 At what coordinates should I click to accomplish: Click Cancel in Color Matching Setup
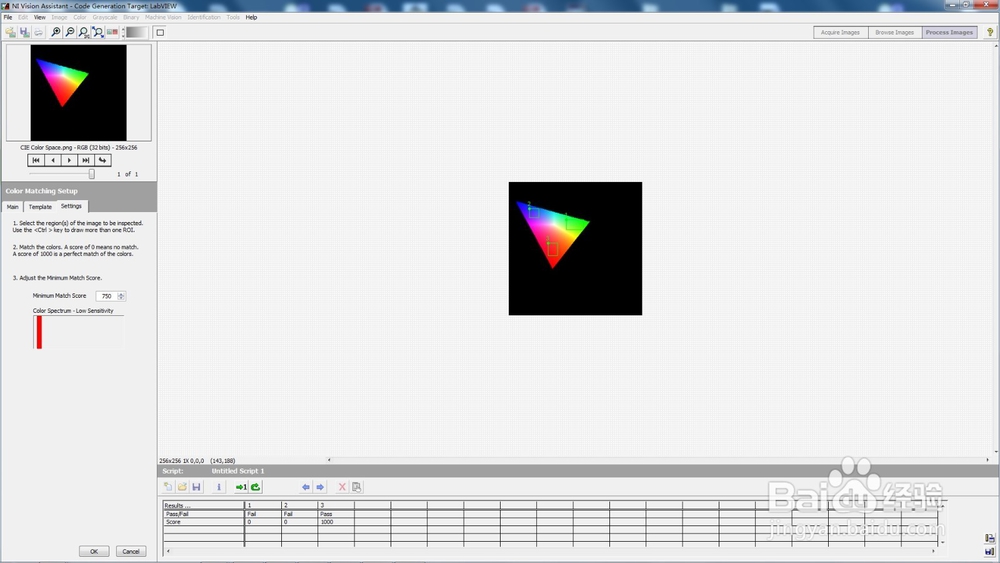click(x=131, y=551)
